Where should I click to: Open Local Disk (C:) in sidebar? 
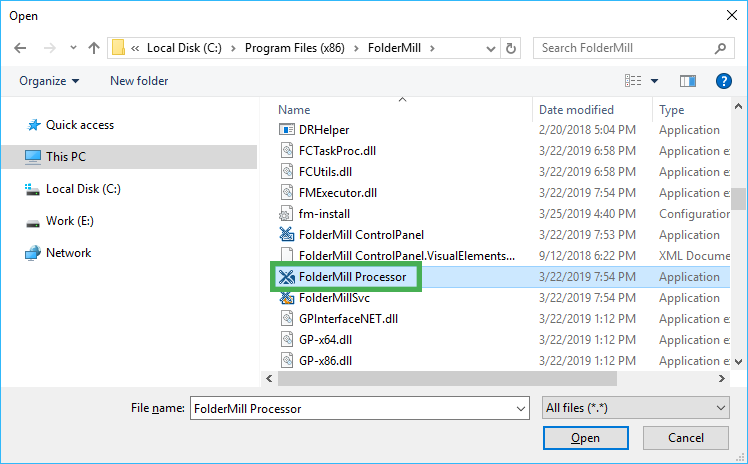click(83, 189)
